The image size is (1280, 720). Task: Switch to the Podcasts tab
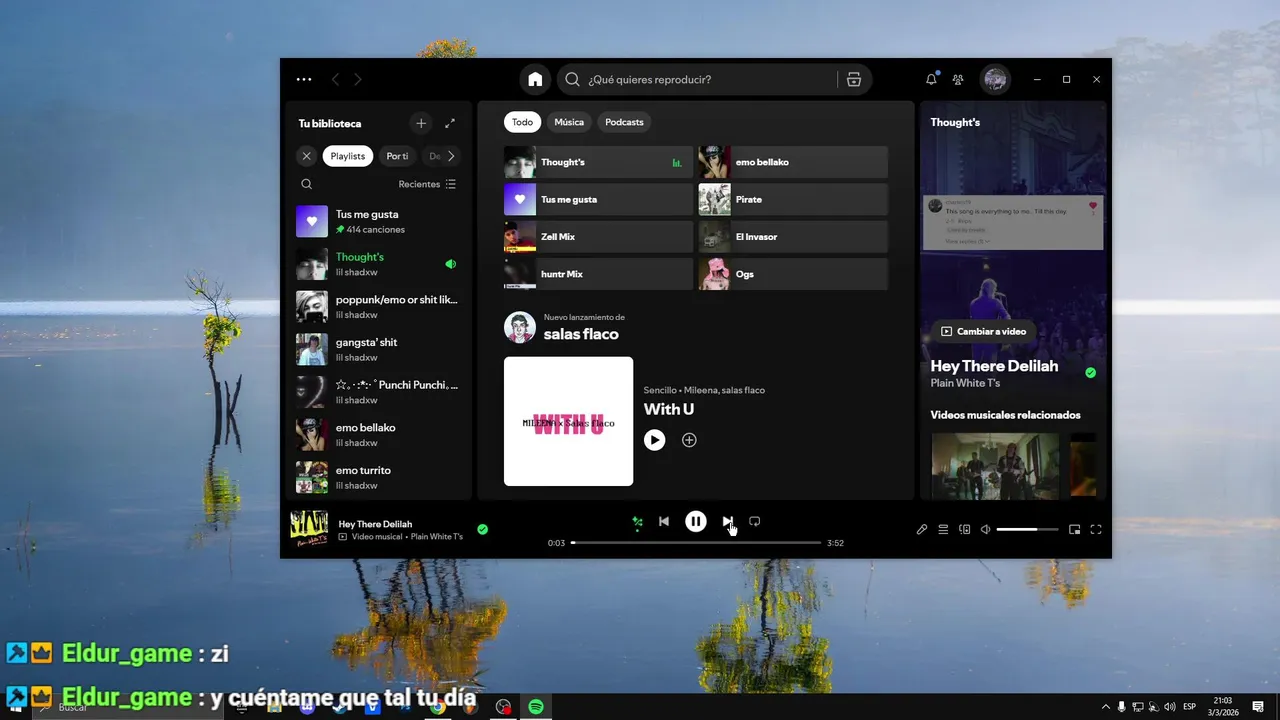click(624, 122)
